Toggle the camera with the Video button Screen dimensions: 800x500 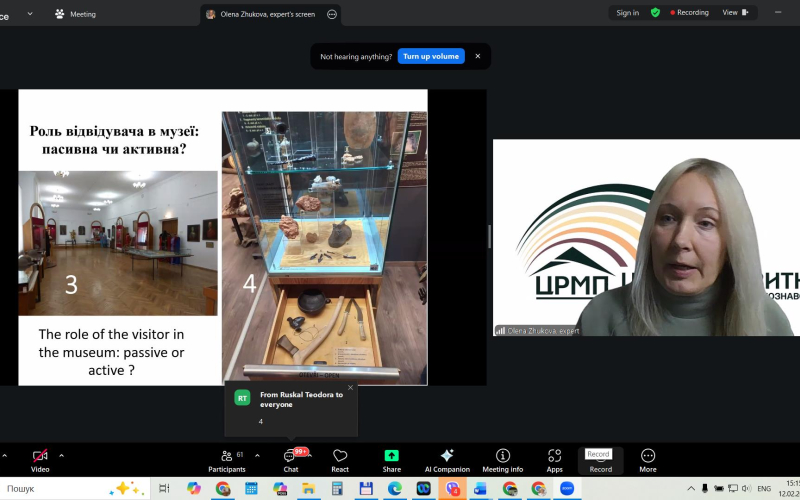click(x=40, y=459)
